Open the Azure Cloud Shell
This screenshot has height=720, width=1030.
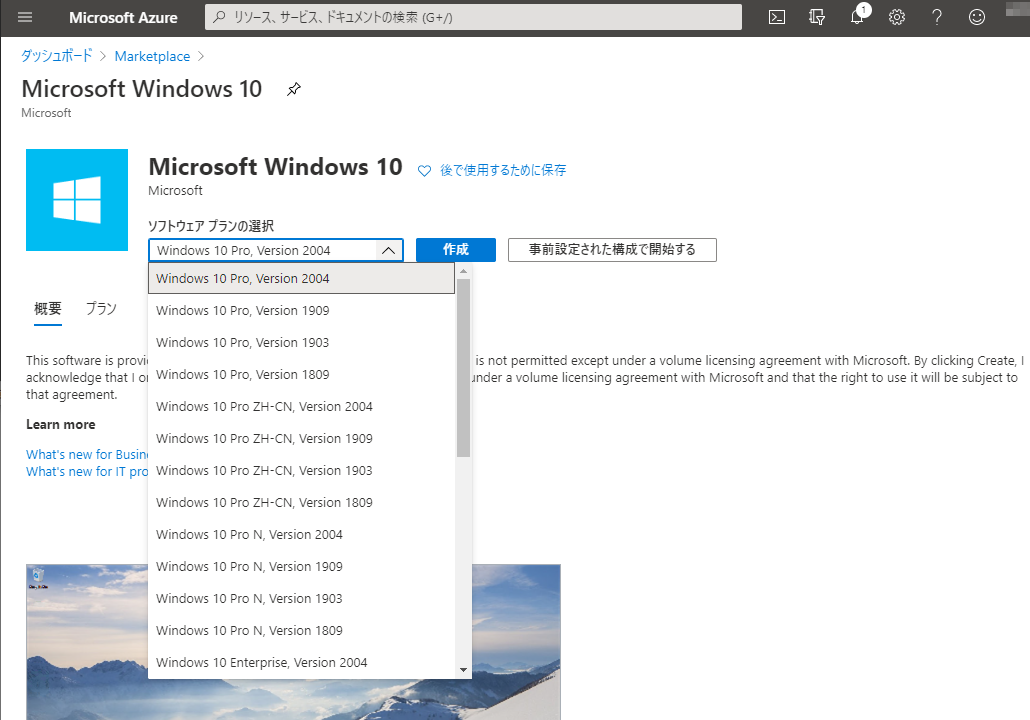[x=776, y=17]
